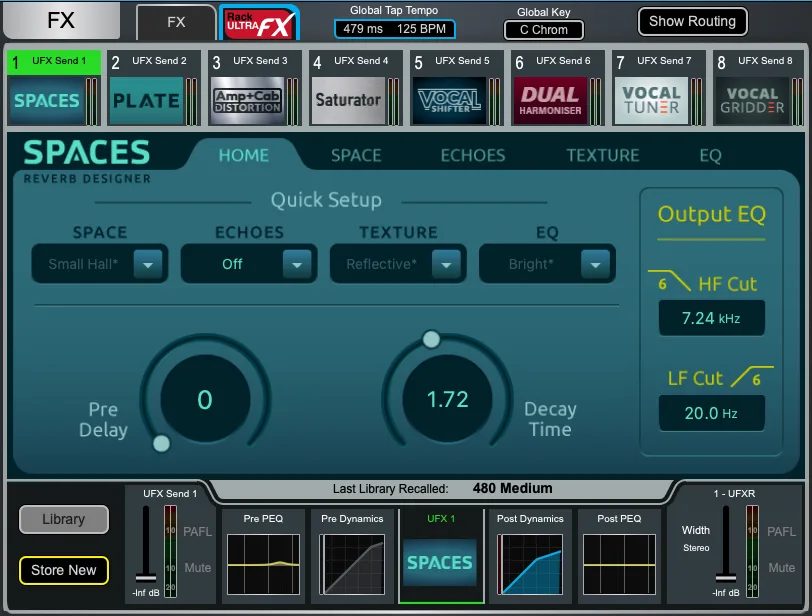Viewport: 812px width, 616px height.
Task: Click the 1 - UFXR return level fader
Action: click(726, 578)
